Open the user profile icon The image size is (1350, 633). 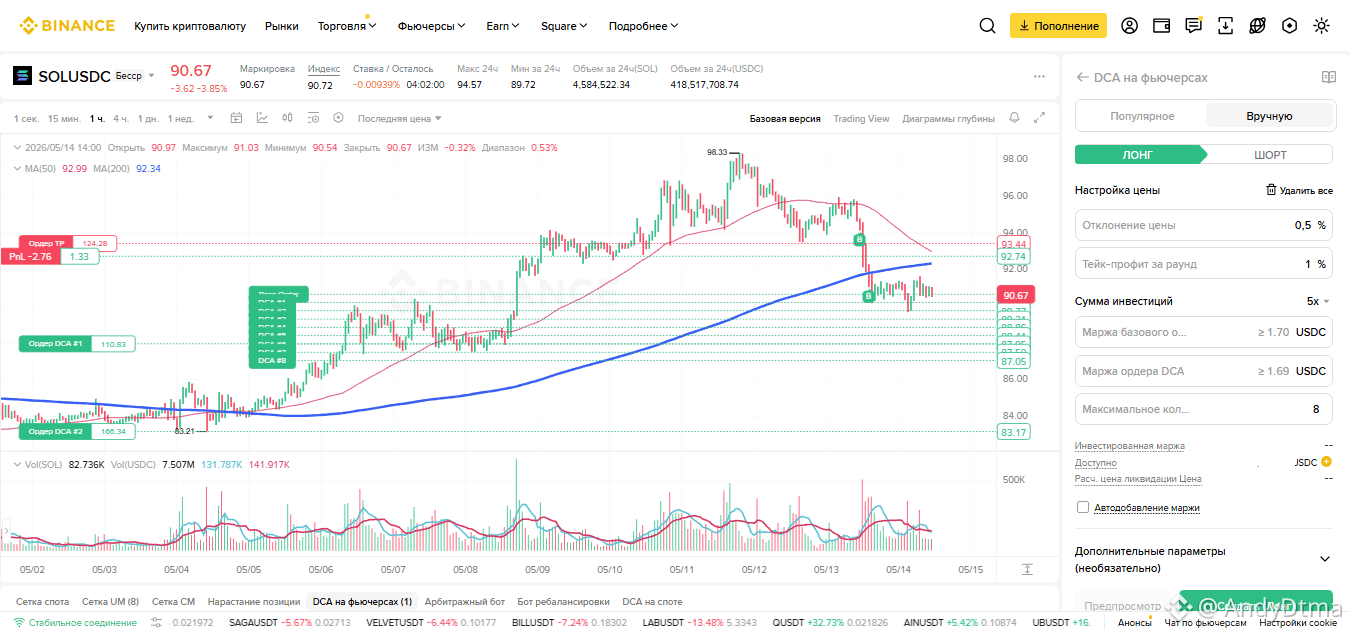click(1129, 26)
